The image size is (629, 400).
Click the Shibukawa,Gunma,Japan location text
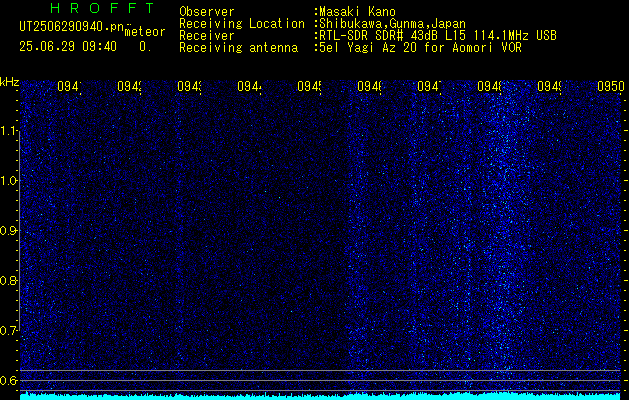[392, 24]
